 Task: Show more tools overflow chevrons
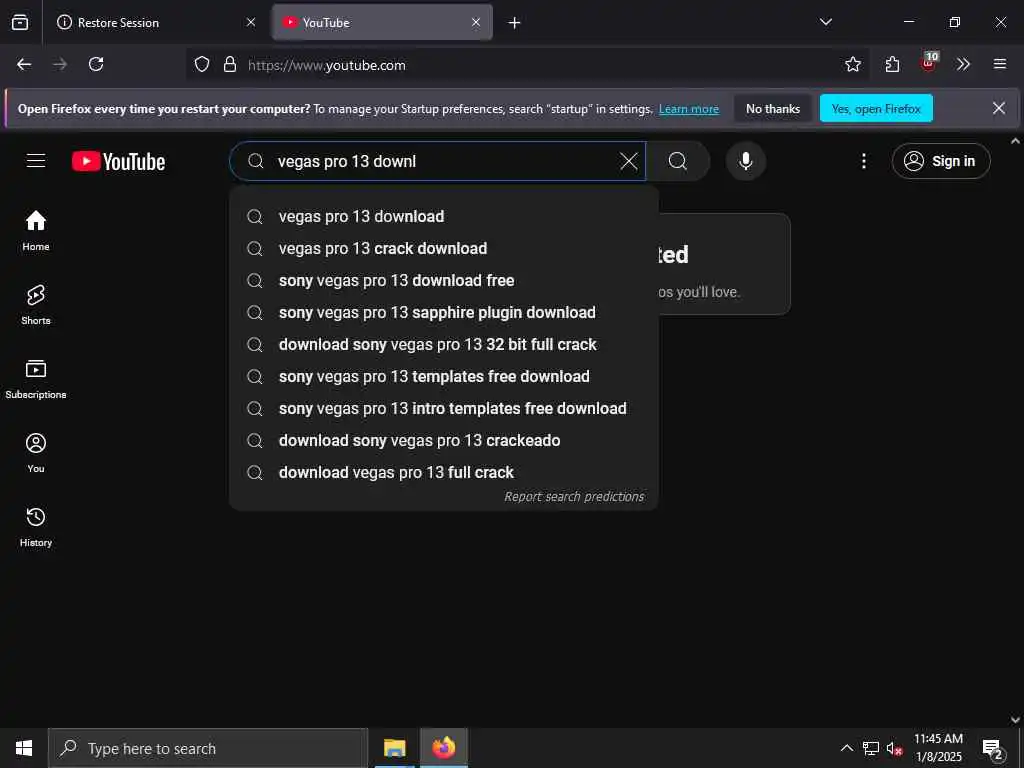click(x=963, y=64)
